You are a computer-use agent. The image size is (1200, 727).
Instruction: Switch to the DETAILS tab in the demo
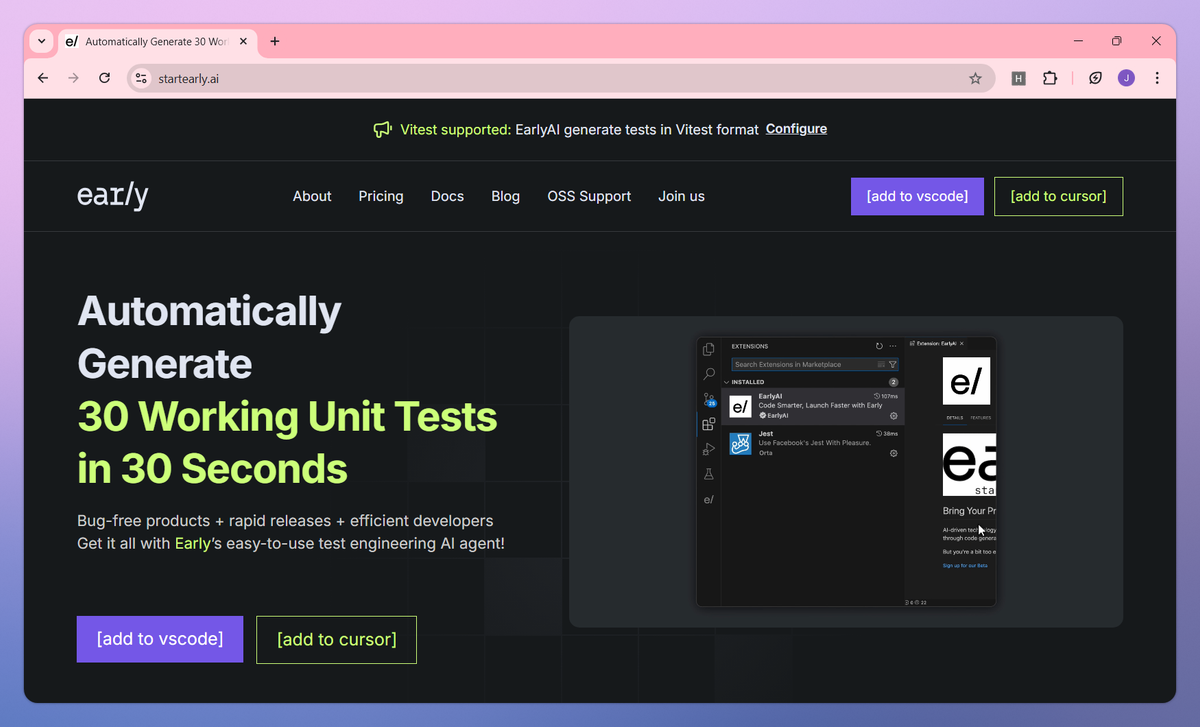[955, 418]
